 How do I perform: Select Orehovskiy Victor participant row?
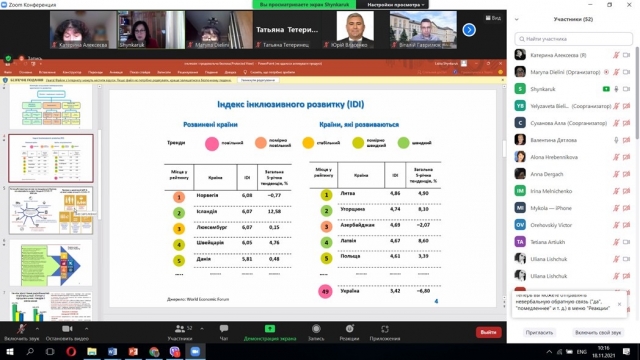(573, 225)
